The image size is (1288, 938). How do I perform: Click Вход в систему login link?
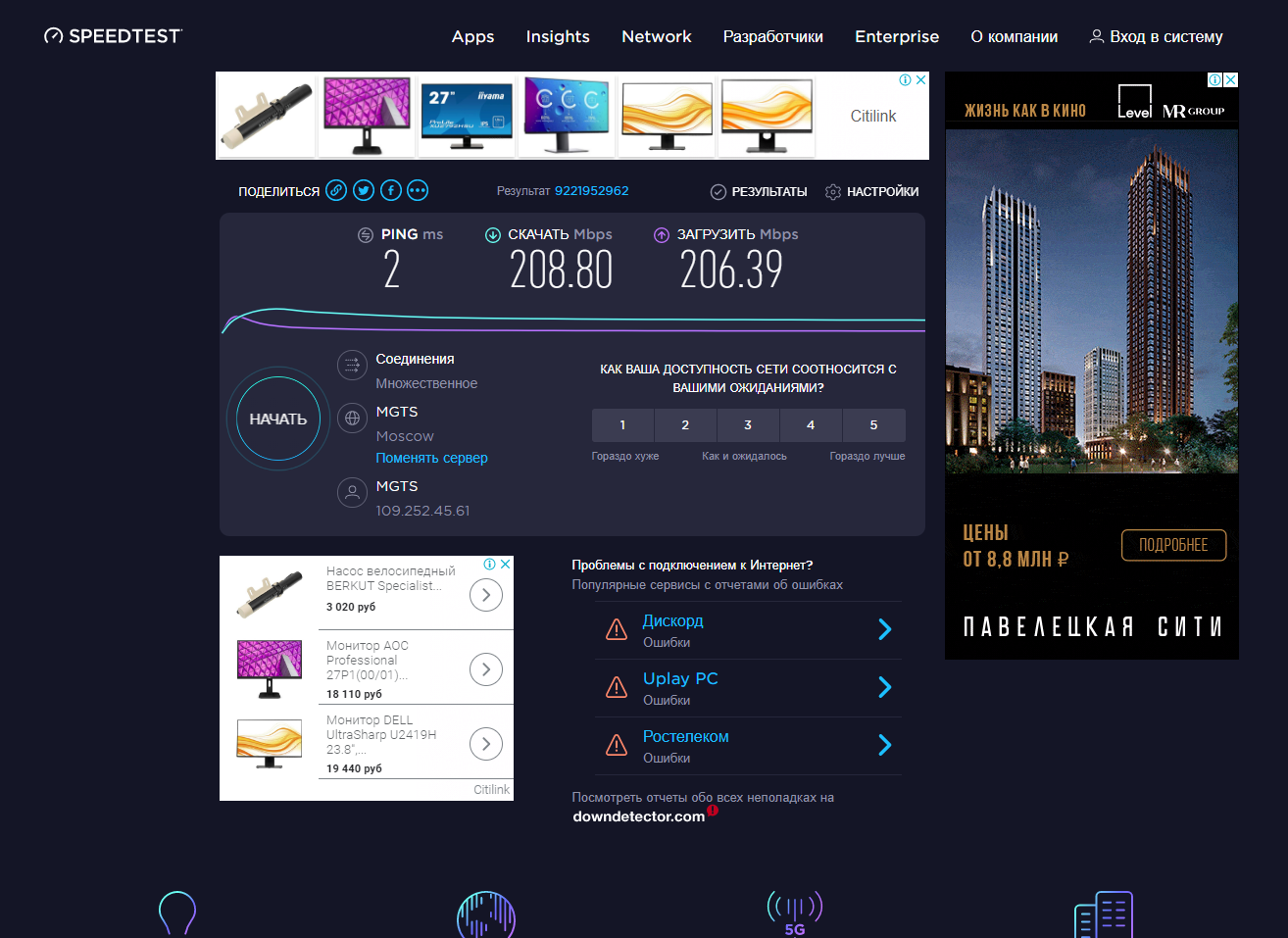(1166, 36)
